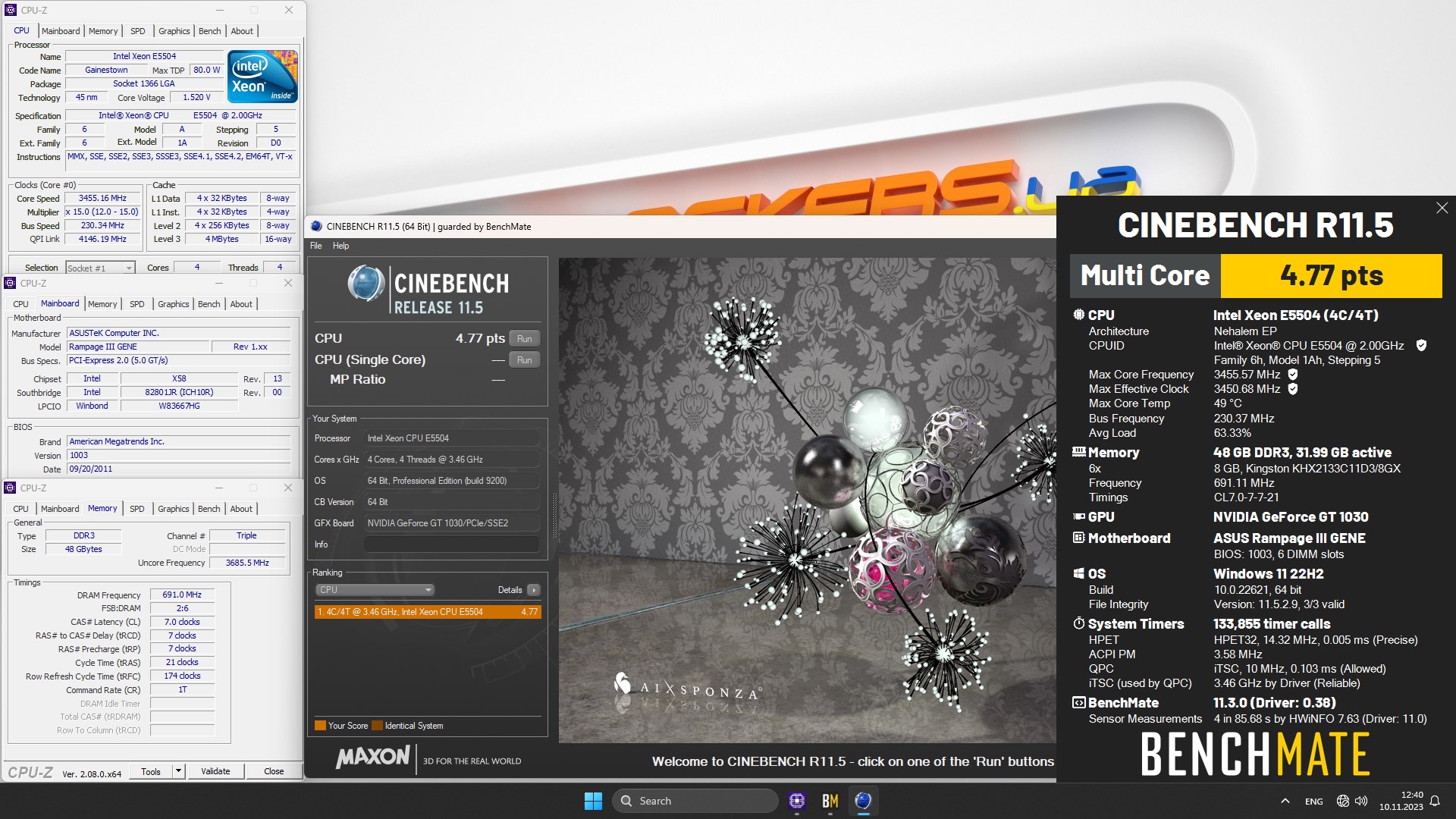Viewport: 1456px width, 819px height.
Task: Click the Windows taskbar Search box
Action: pos(695,801)
